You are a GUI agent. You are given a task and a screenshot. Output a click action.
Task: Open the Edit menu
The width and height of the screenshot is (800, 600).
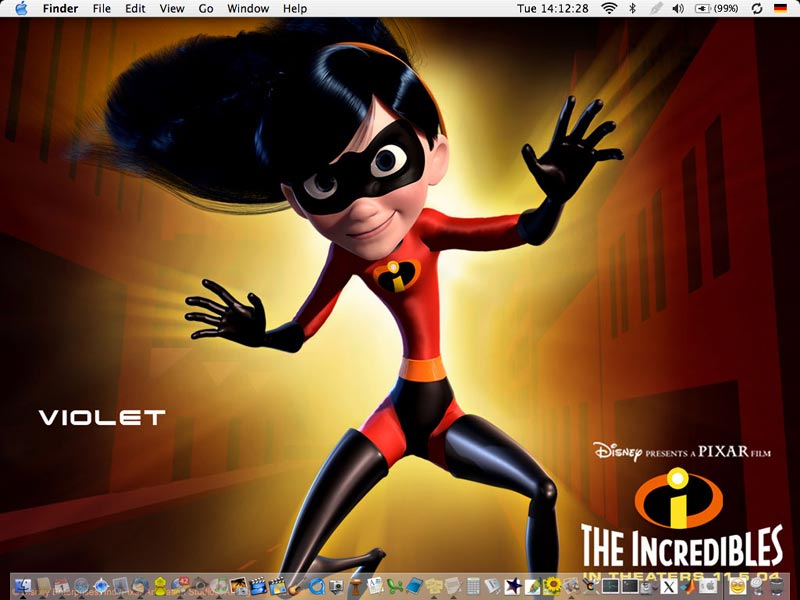click(x=135, y=9)
